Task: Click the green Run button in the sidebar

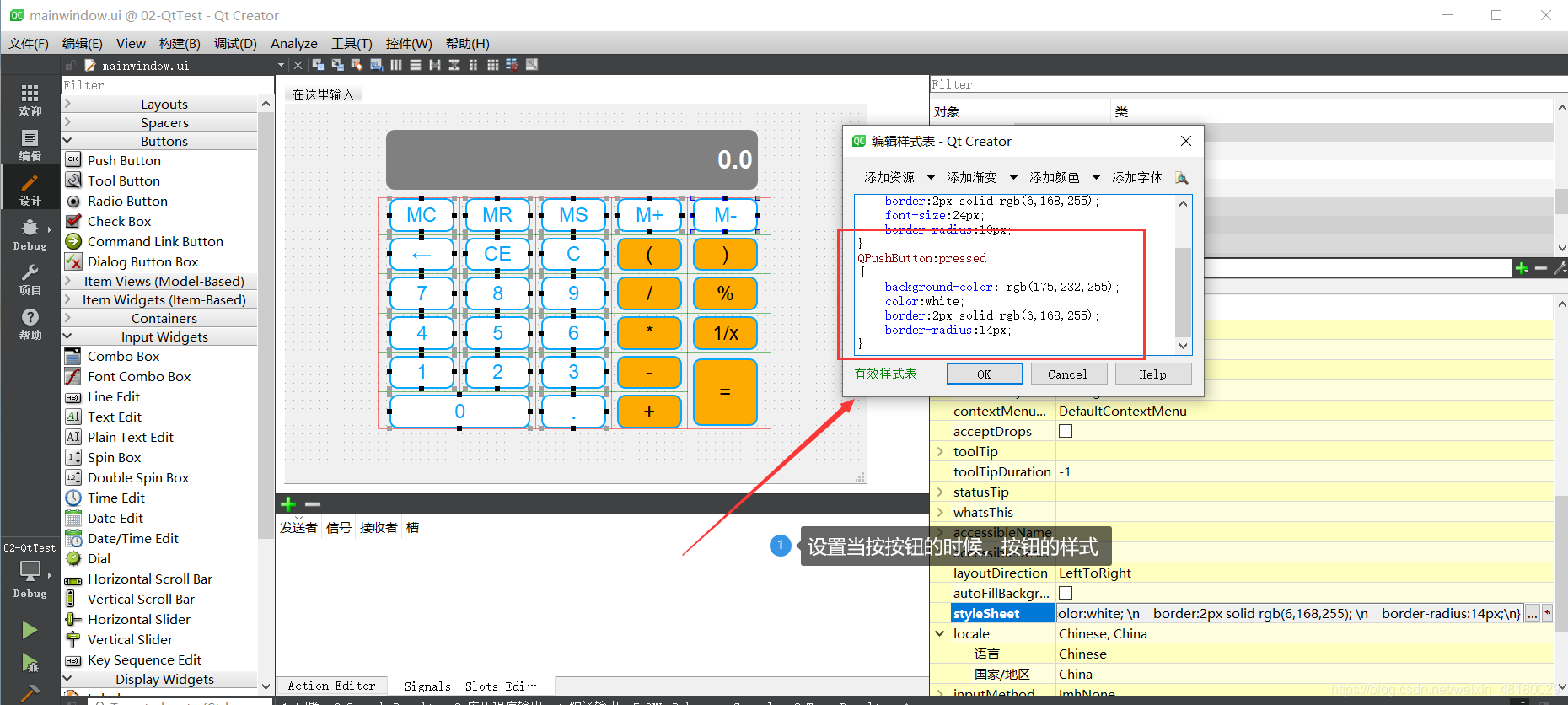Action: [x=30, y=630]
